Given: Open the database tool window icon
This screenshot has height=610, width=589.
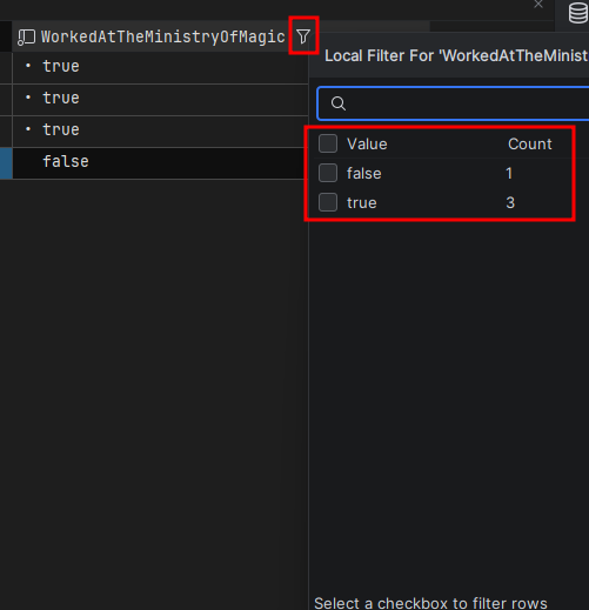Looking at the screenshot, I should click(x=578, y=12).
